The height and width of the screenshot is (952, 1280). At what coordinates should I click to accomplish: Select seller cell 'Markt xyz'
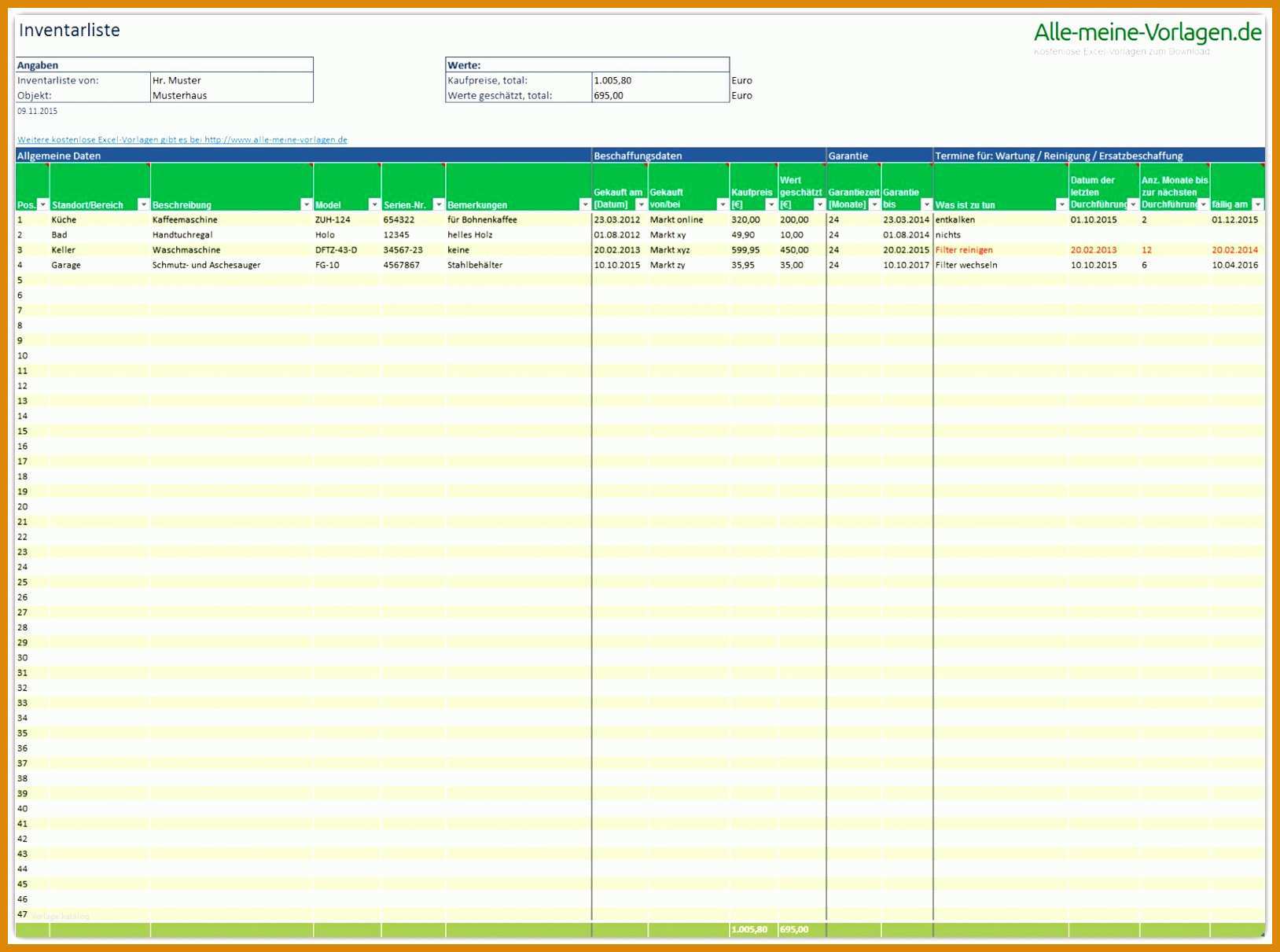tap(688, 250)
